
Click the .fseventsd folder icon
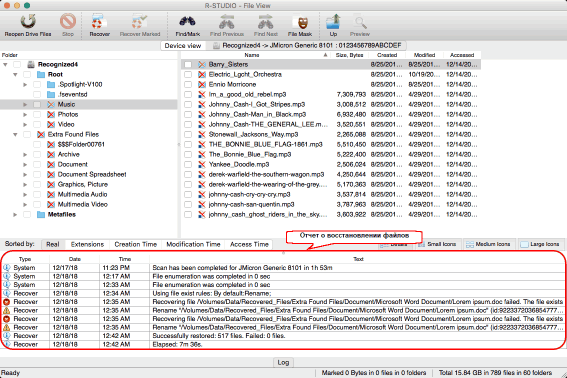[51, 94]
